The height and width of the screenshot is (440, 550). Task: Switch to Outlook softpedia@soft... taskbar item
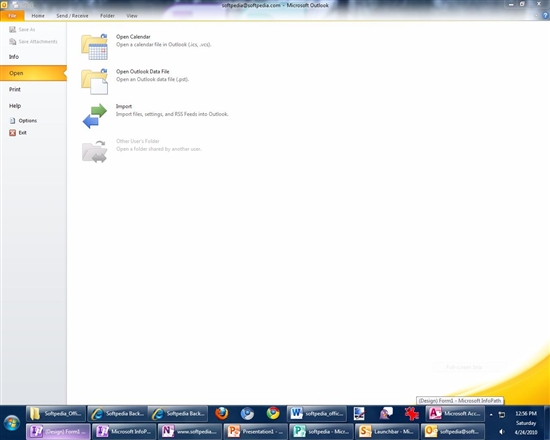pos(453,431)
